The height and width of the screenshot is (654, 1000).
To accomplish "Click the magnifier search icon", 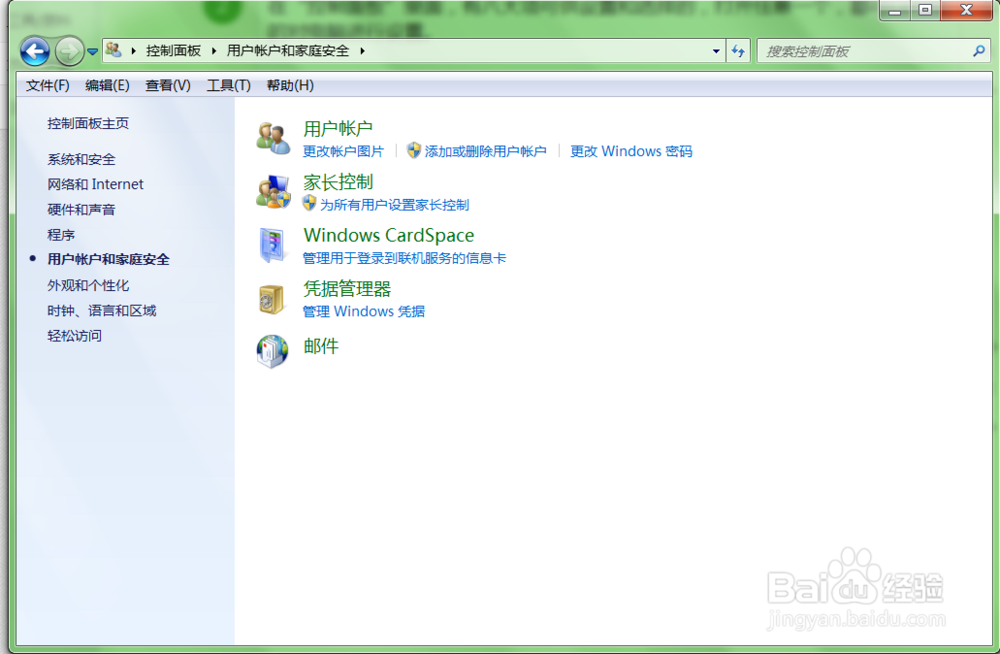I will 979,51.
